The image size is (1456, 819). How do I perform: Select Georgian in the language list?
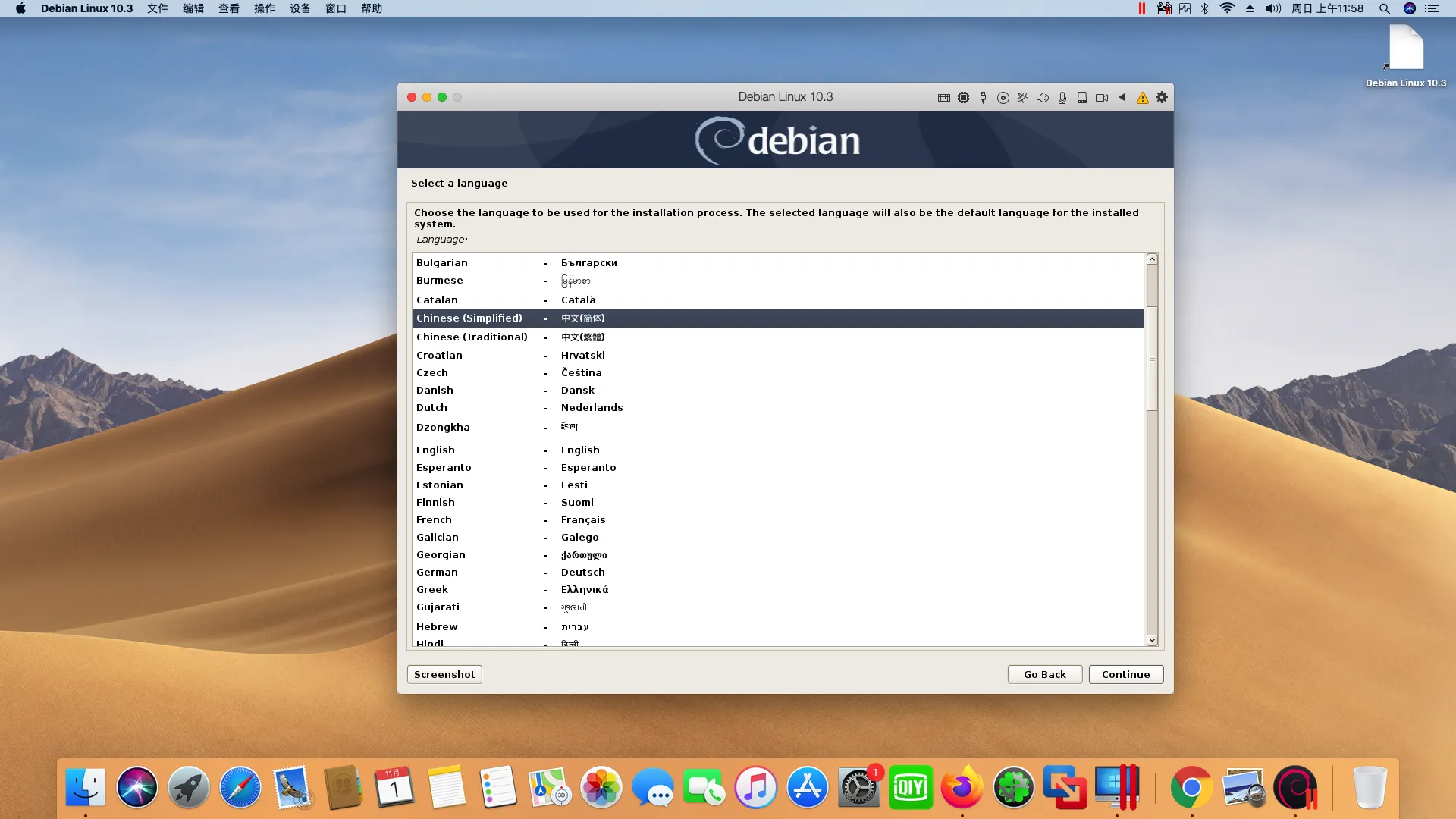click(779, 554)
